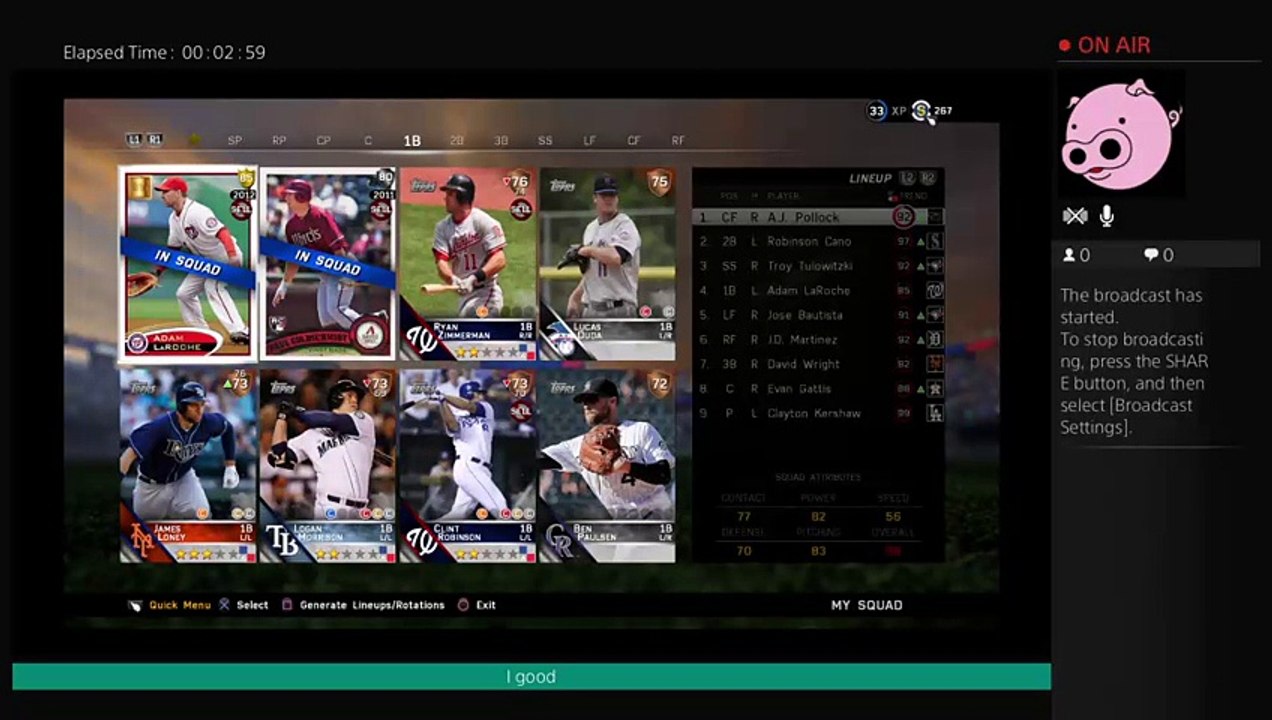The image size is (1272, 720).
Task: Click the comments count bubble icon
Action: click(x=1151, y=255)
